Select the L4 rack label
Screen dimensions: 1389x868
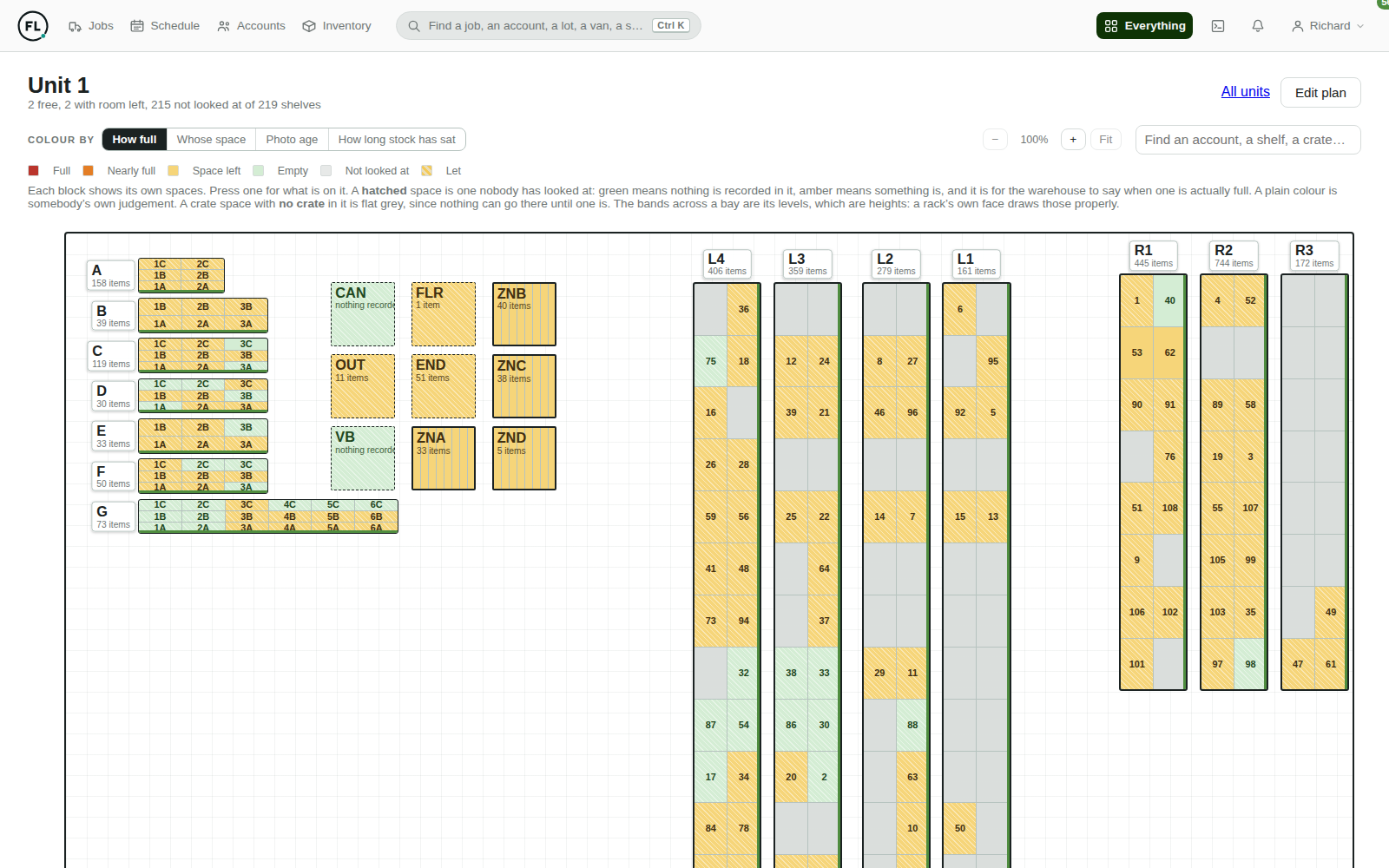[727, 264]
